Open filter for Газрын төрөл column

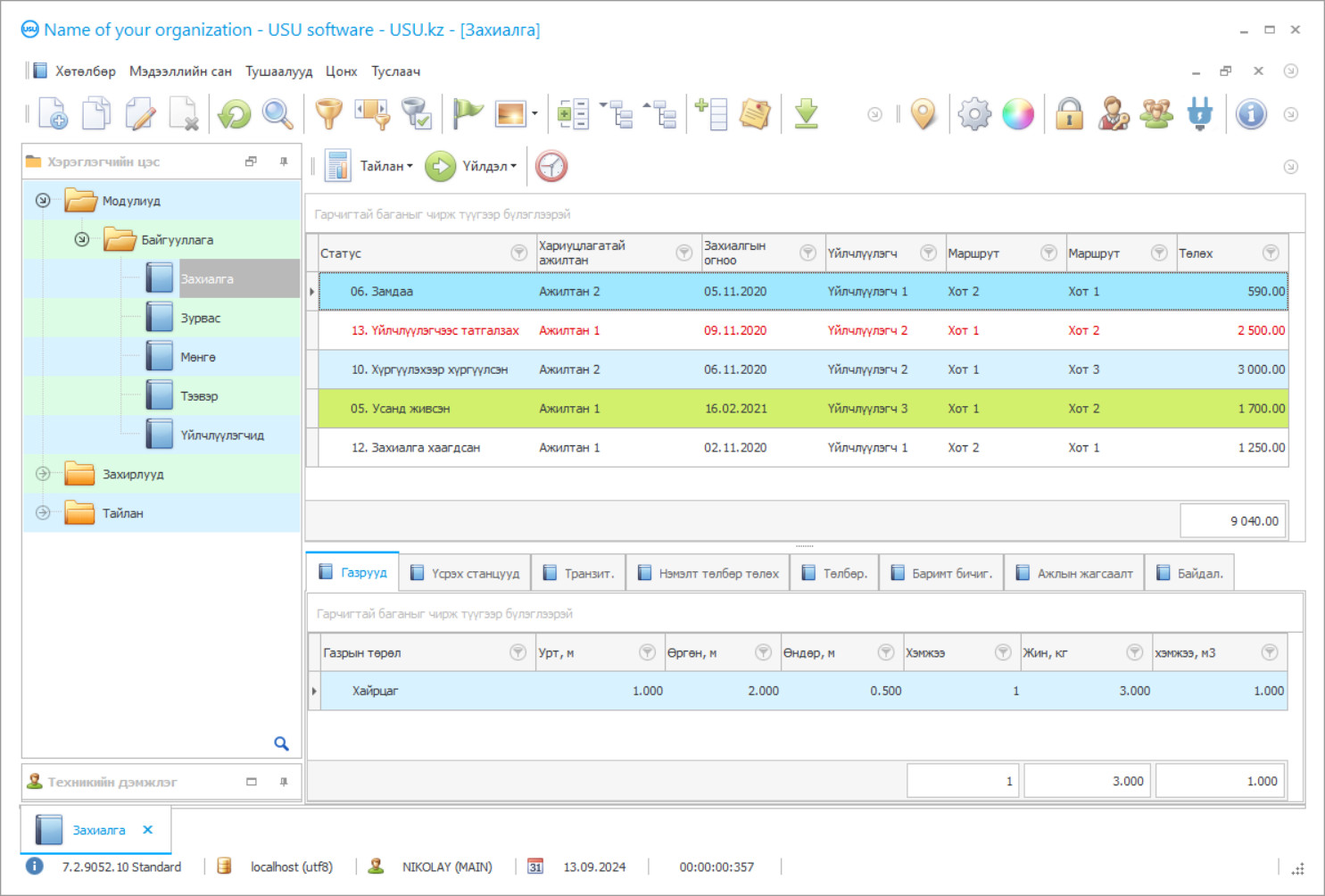point(518,652)
